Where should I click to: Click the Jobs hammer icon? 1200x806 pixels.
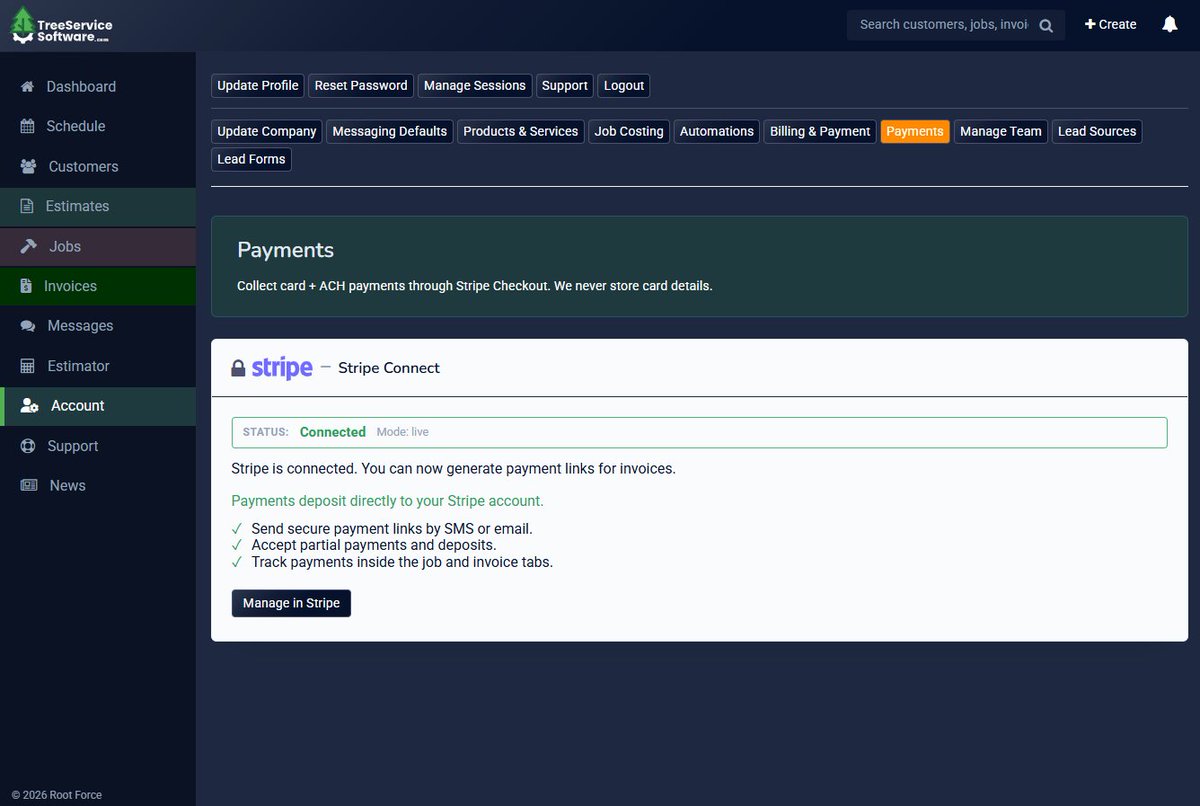click(29, 246)
